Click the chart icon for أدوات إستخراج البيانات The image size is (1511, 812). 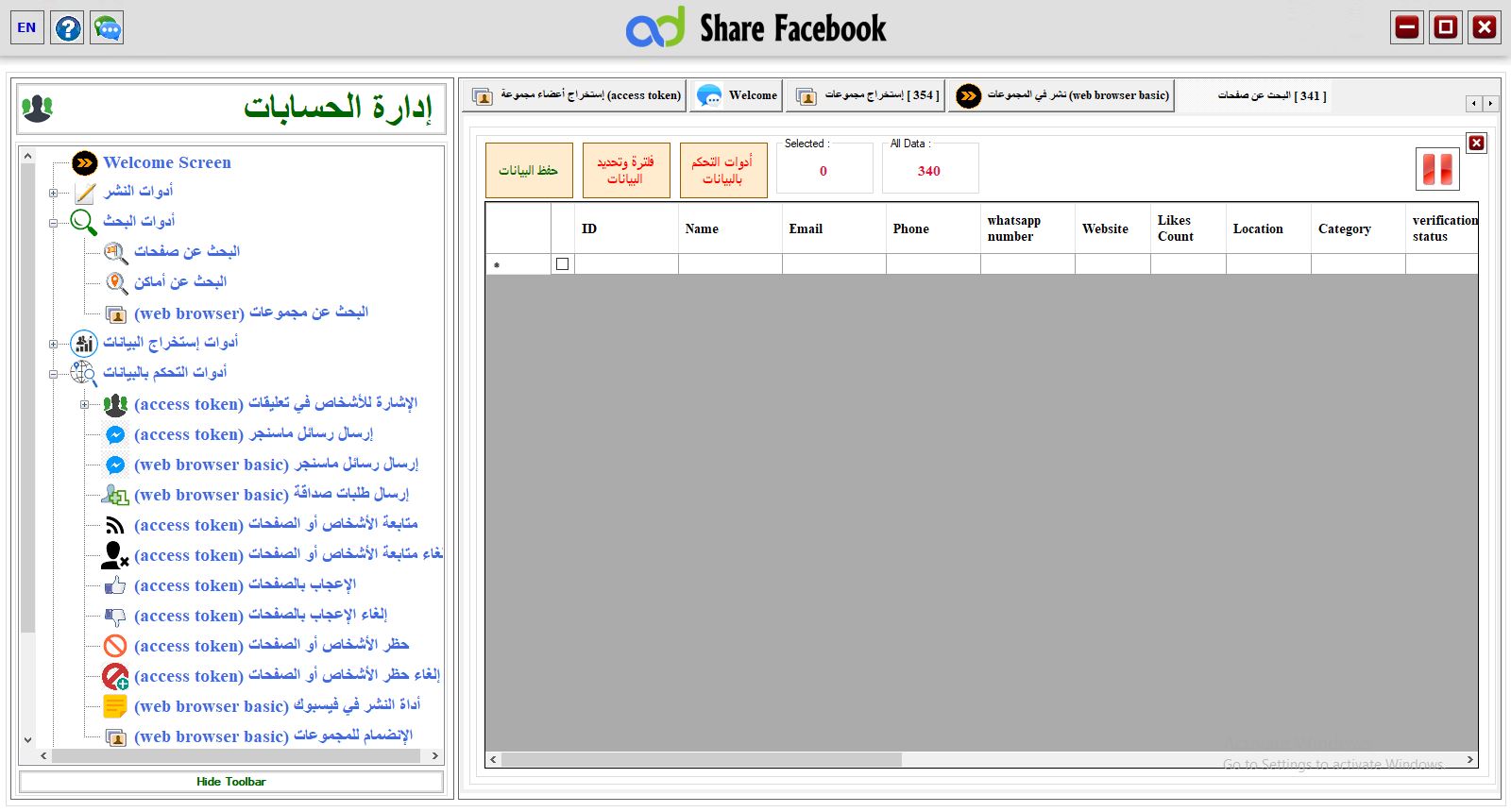[x=84, y=344]
